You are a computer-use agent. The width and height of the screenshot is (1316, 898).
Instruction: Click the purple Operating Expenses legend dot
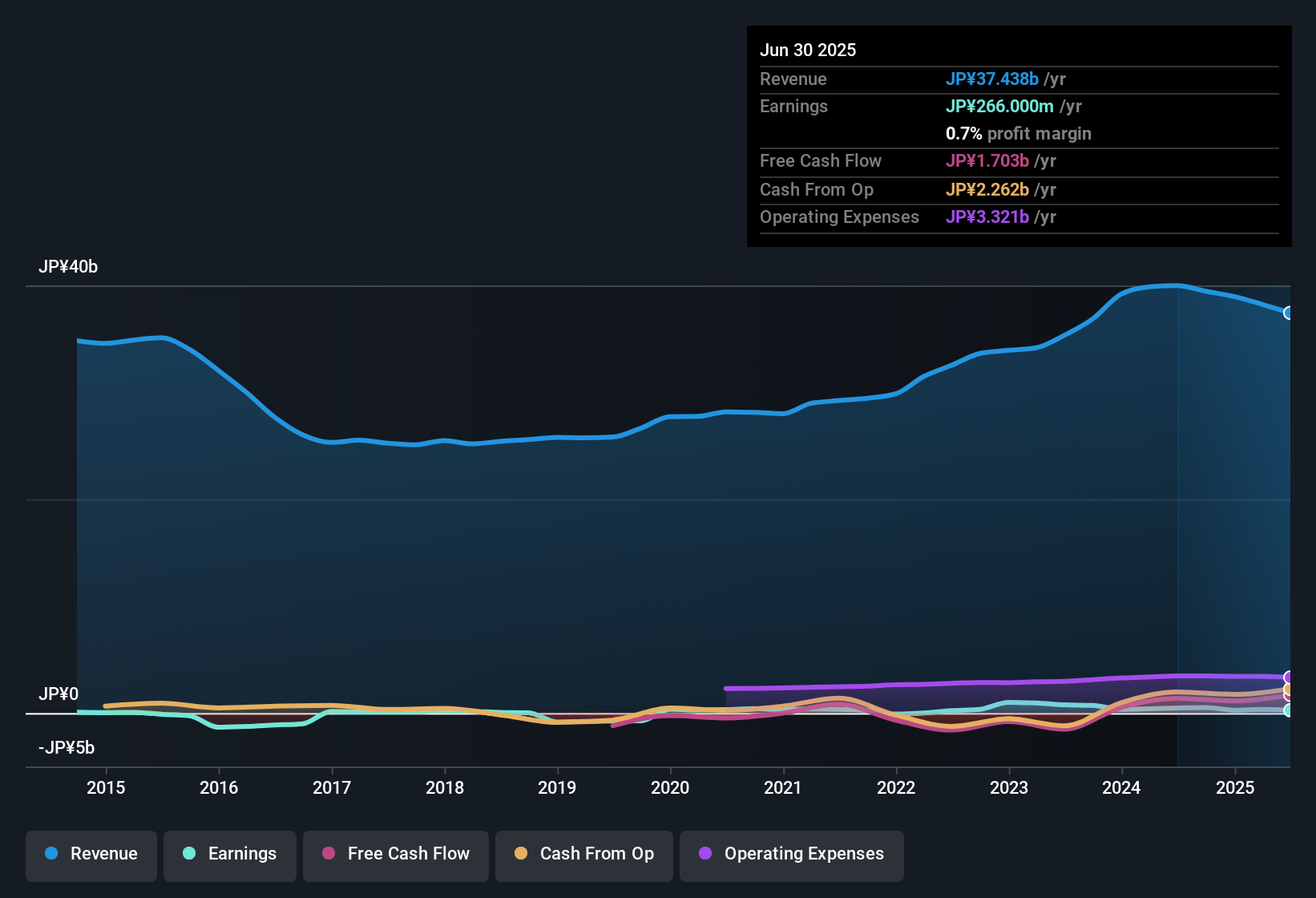[x=705, y=853]
